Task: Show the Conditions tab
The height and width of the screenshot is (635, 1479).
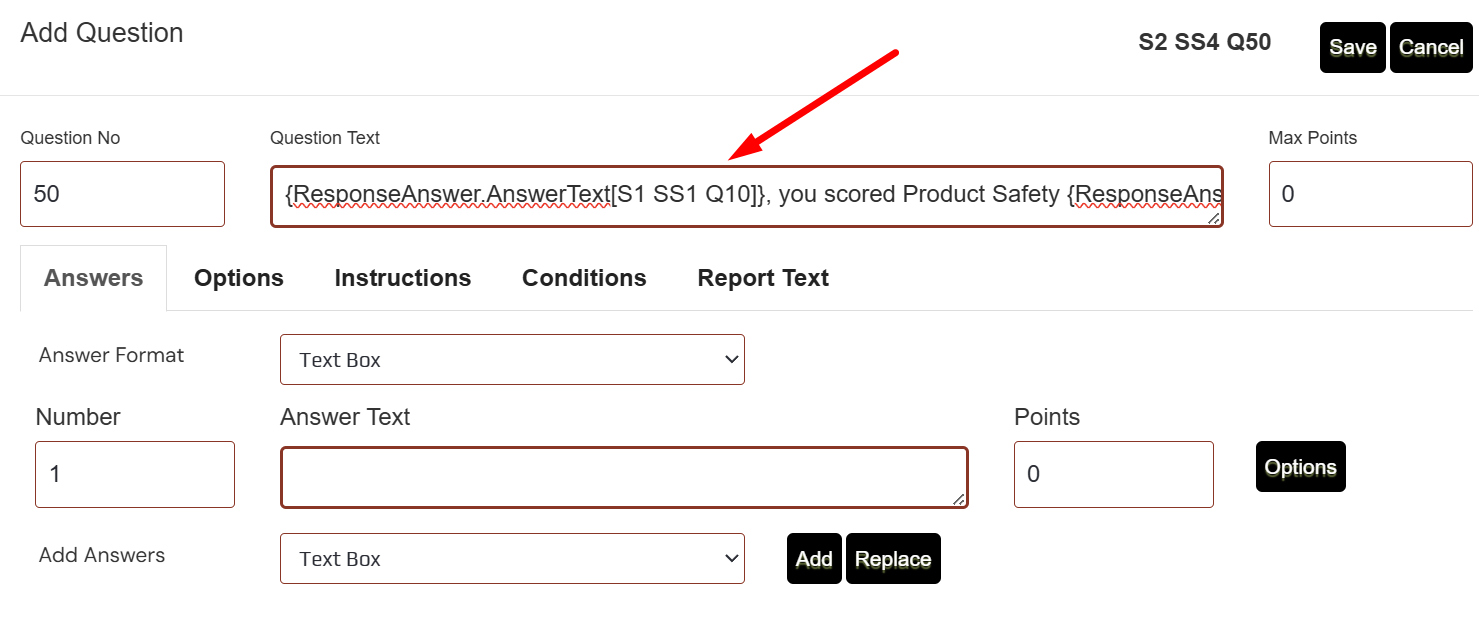Action: click(x=584, y=278)
